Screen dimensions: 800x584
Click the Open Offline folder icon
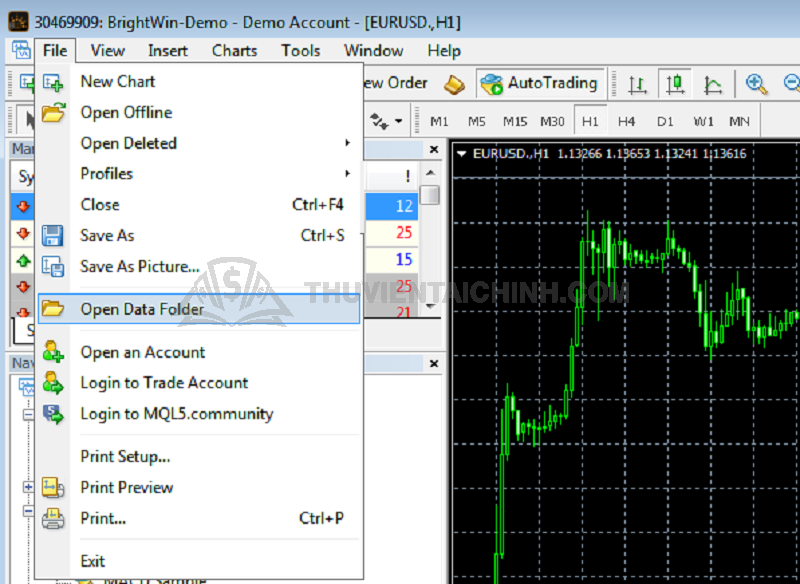click(x=53, y=112)
